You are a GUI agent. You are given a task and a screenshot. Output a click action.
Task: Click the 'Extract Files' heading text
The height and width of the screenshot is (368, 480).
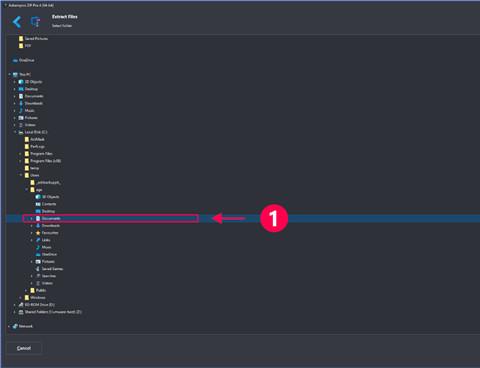pos(65,17)
